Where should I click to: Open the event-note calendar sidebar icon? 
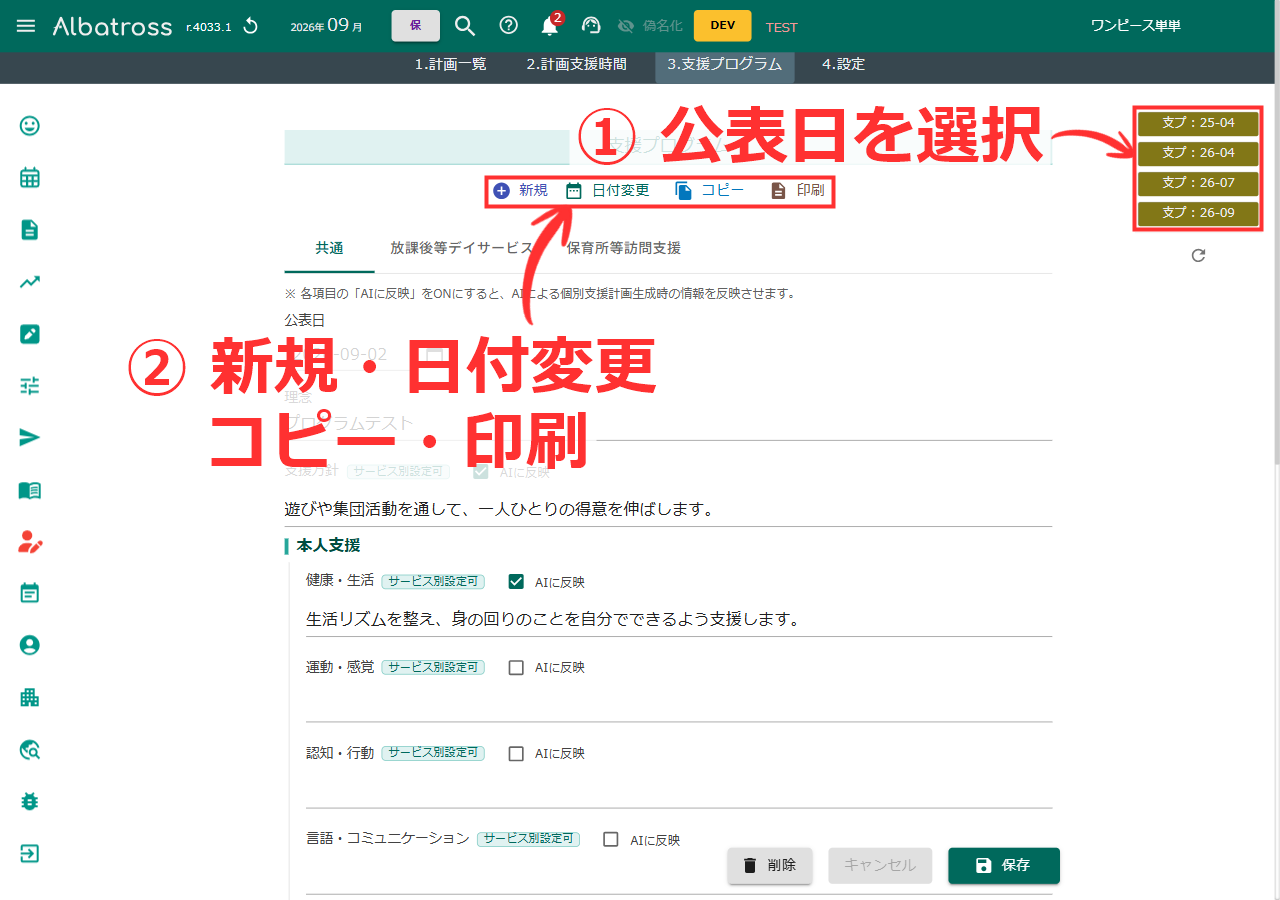click(30, 594)
